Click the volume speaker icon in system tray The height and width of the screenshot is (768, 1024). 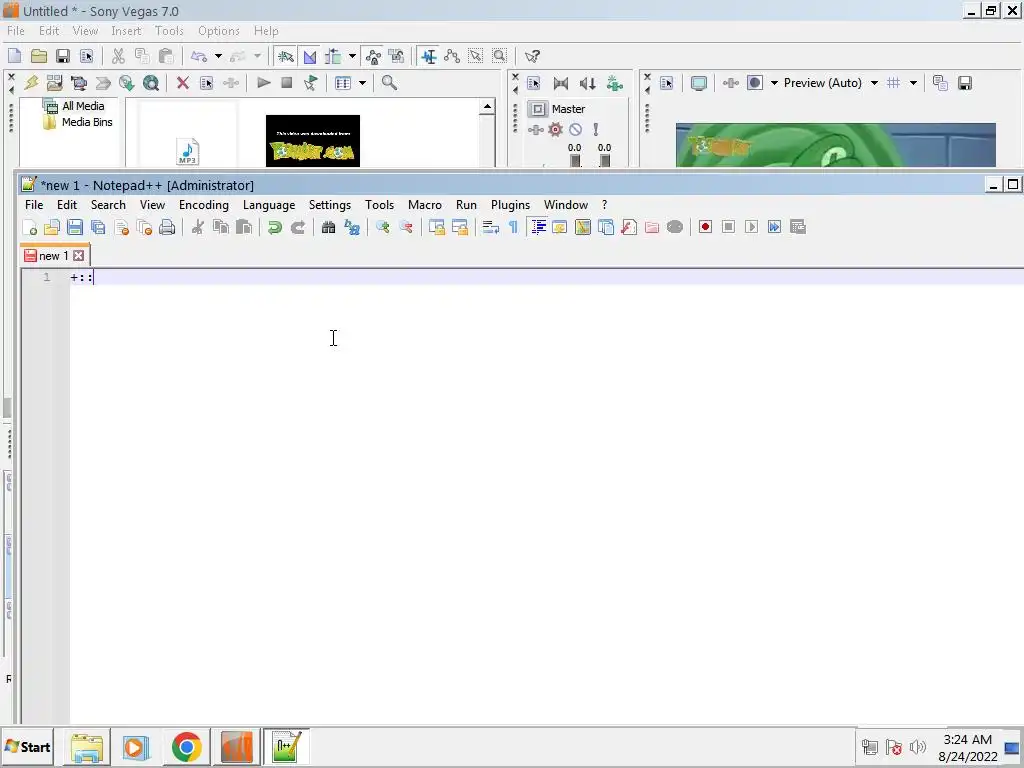[x=918, y=746]
